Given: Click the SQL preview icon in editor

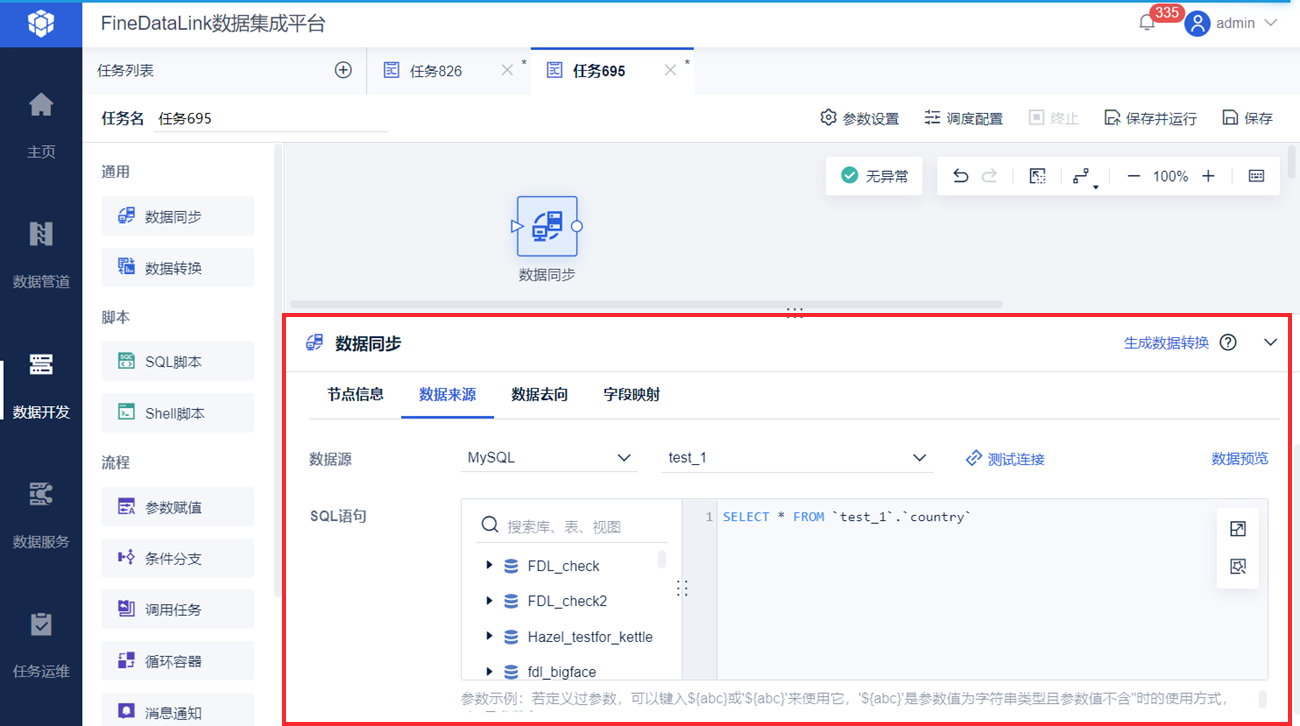Looking at the screenshot, I should 1237,567.
